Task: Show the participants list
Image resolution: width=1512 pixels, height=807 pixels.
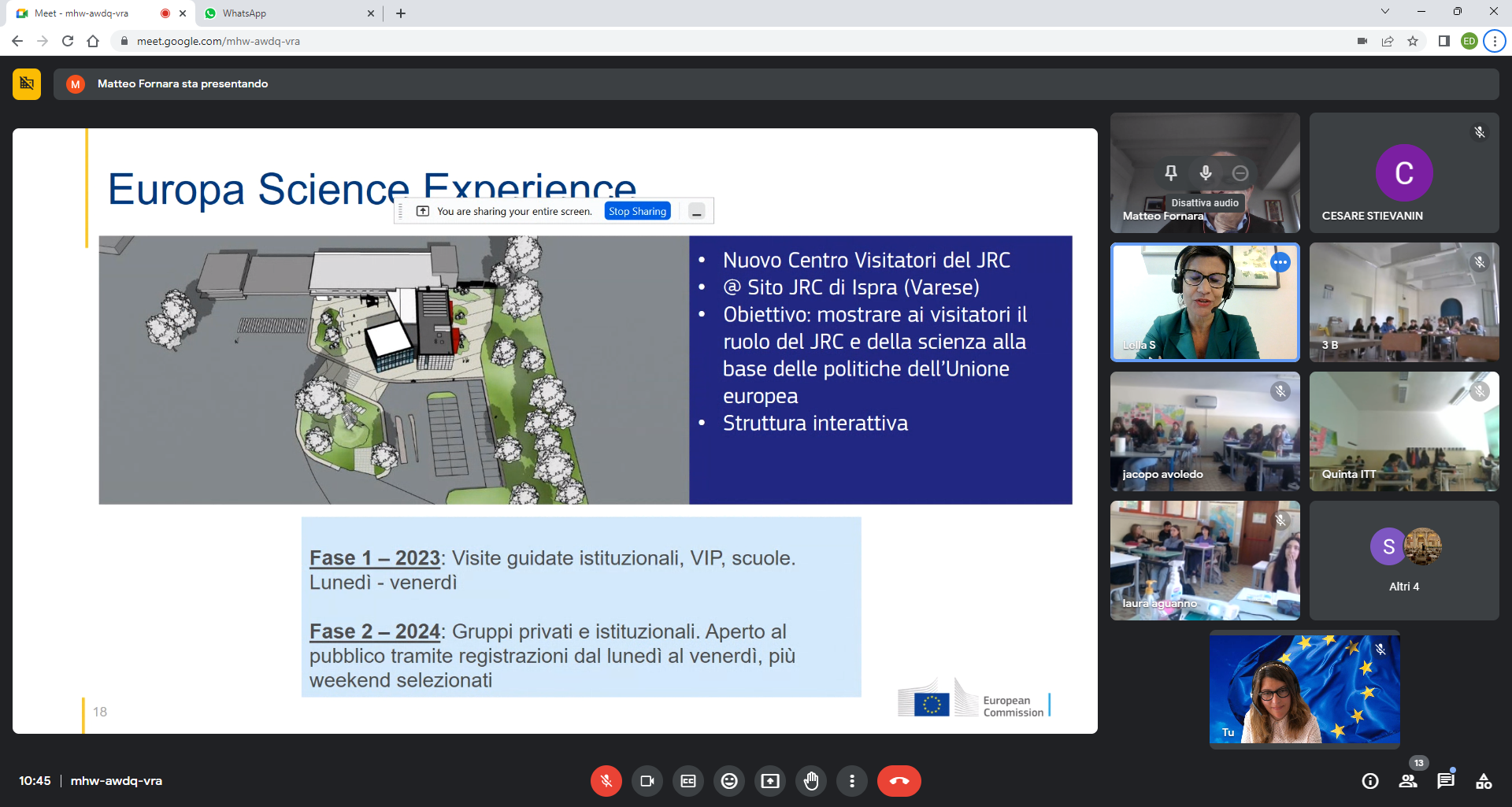Action: (1408, 781)
